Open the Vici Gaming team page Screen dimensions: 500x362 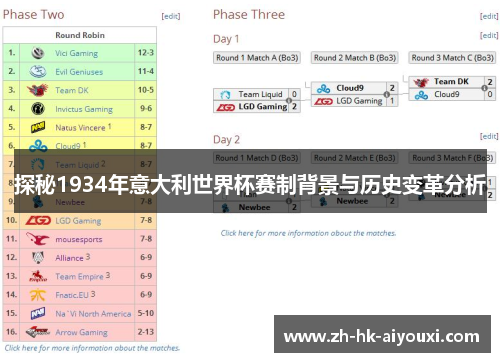coord(76,53)
